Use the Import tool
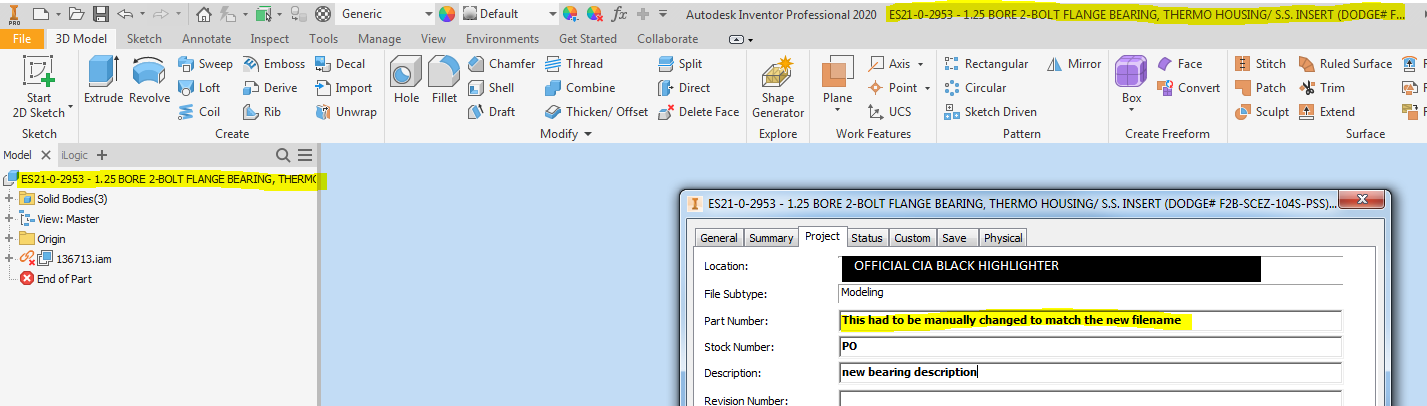Screen dimensions: 1427x406 pyautogui.click(x=343, y=87)
